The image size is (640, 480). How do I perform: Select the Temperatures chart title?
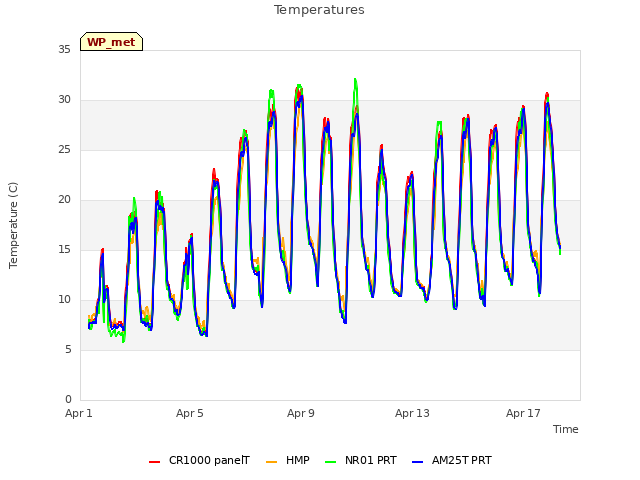(x=319, y=10)
